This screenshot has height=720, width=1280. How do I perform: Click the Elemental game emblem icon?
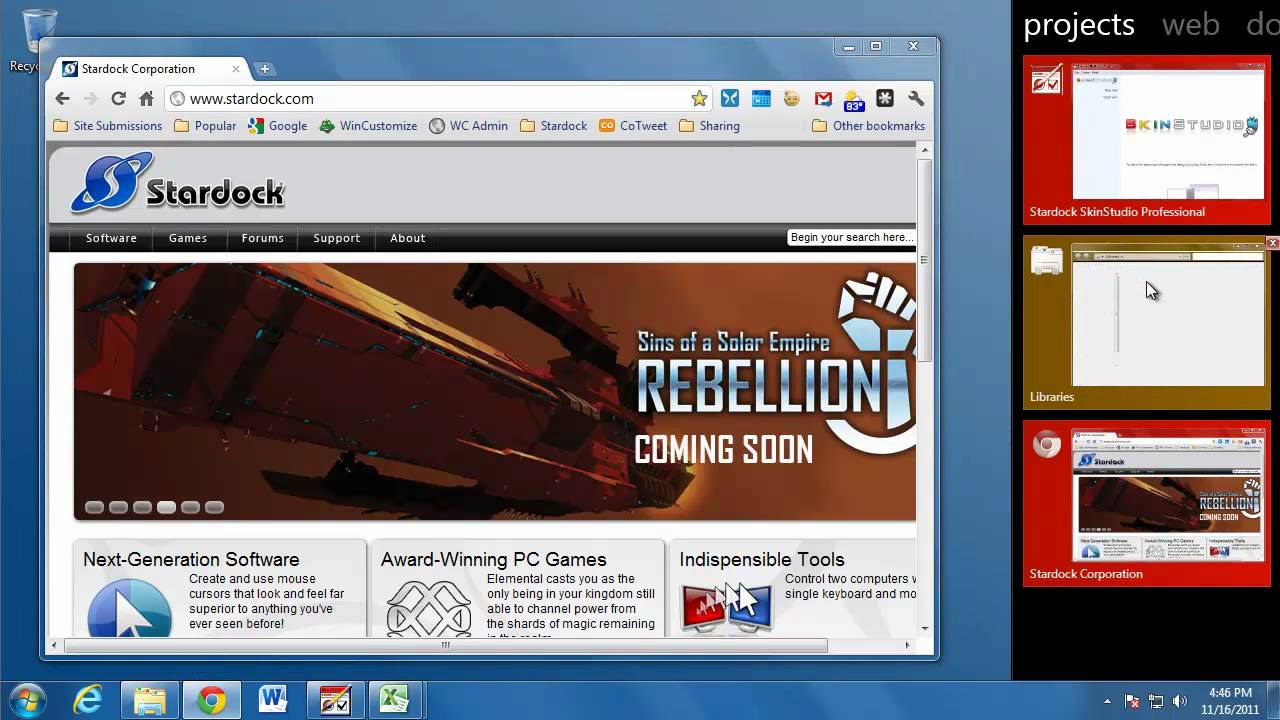(428, 607)
